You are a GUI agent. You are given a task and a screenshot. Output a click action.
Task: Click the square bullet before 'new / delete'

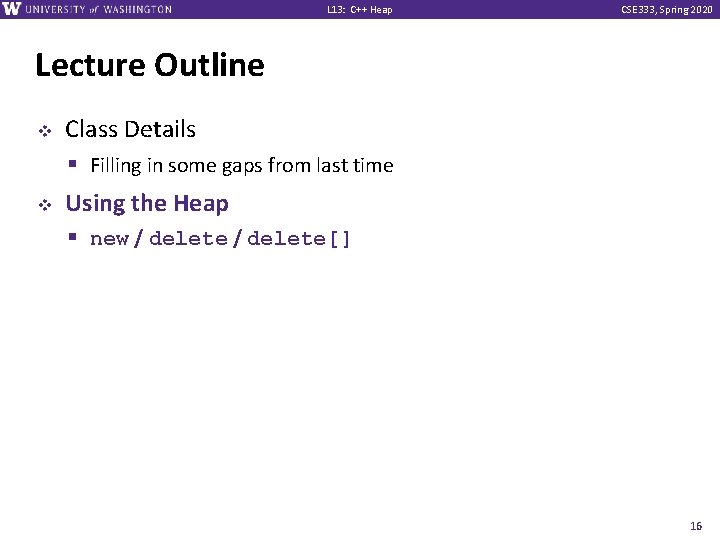coord(72,237)
